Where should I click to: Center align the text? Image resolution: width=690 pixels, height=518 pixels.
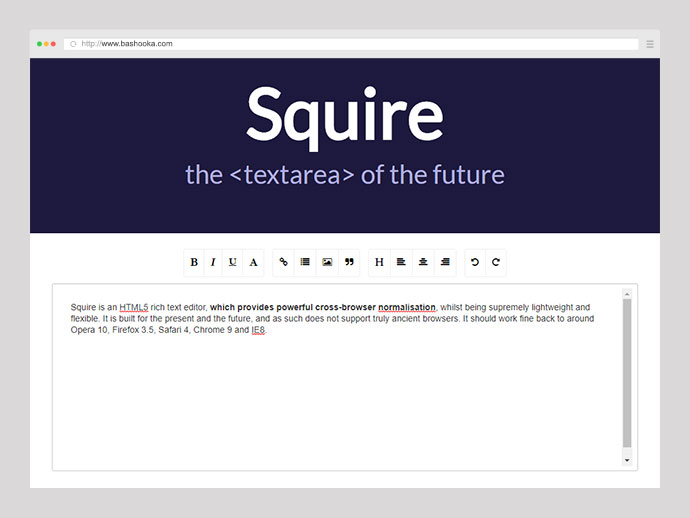423,262
